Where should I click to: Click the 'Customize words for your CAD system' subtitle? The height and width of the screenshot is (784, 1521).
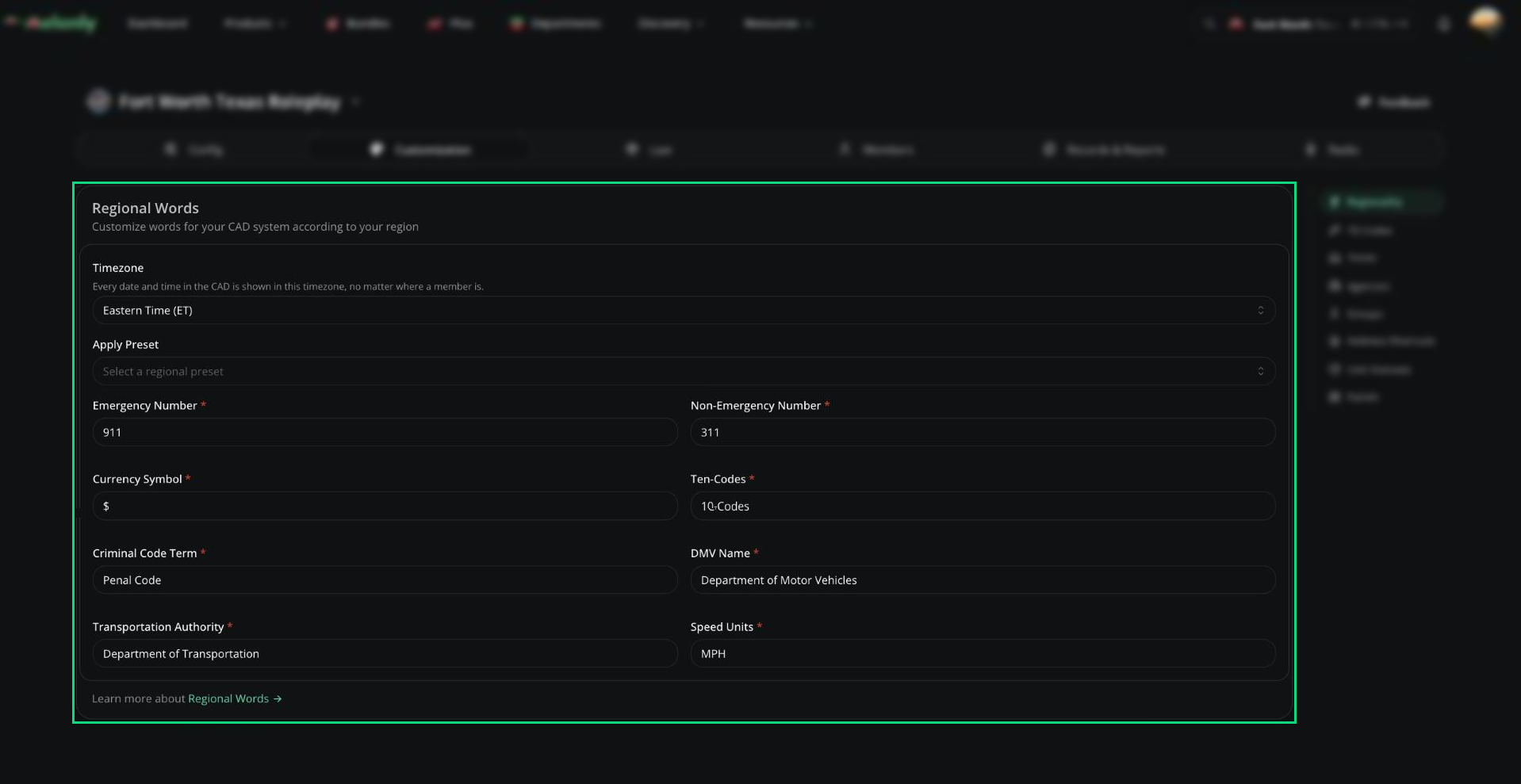click(255, 227)
